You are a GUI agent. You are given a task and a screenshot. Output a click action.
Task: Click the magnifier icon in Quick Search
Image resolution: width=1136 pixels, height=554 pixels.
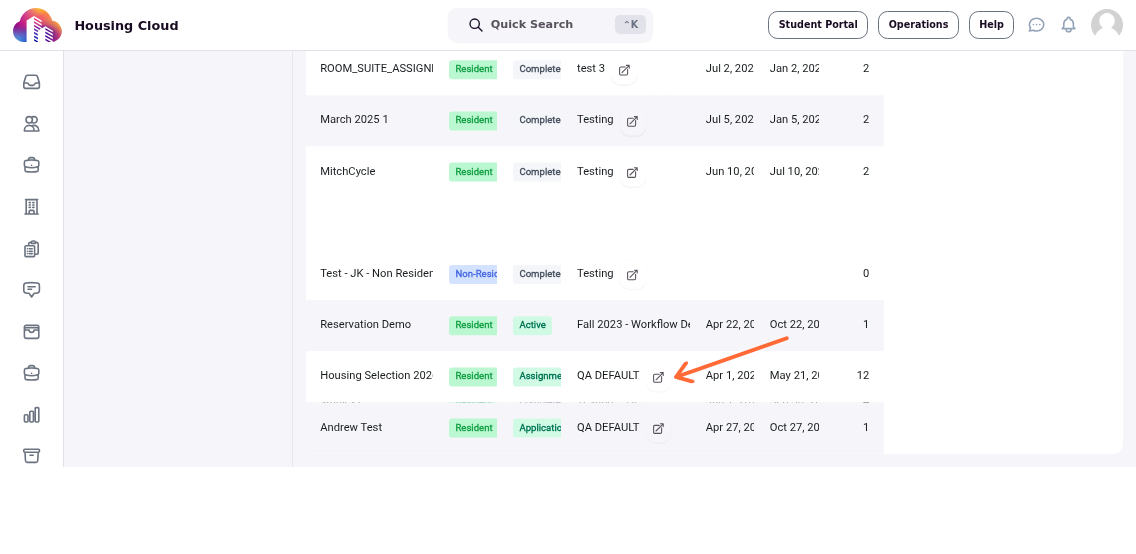(x=476, y=25)
